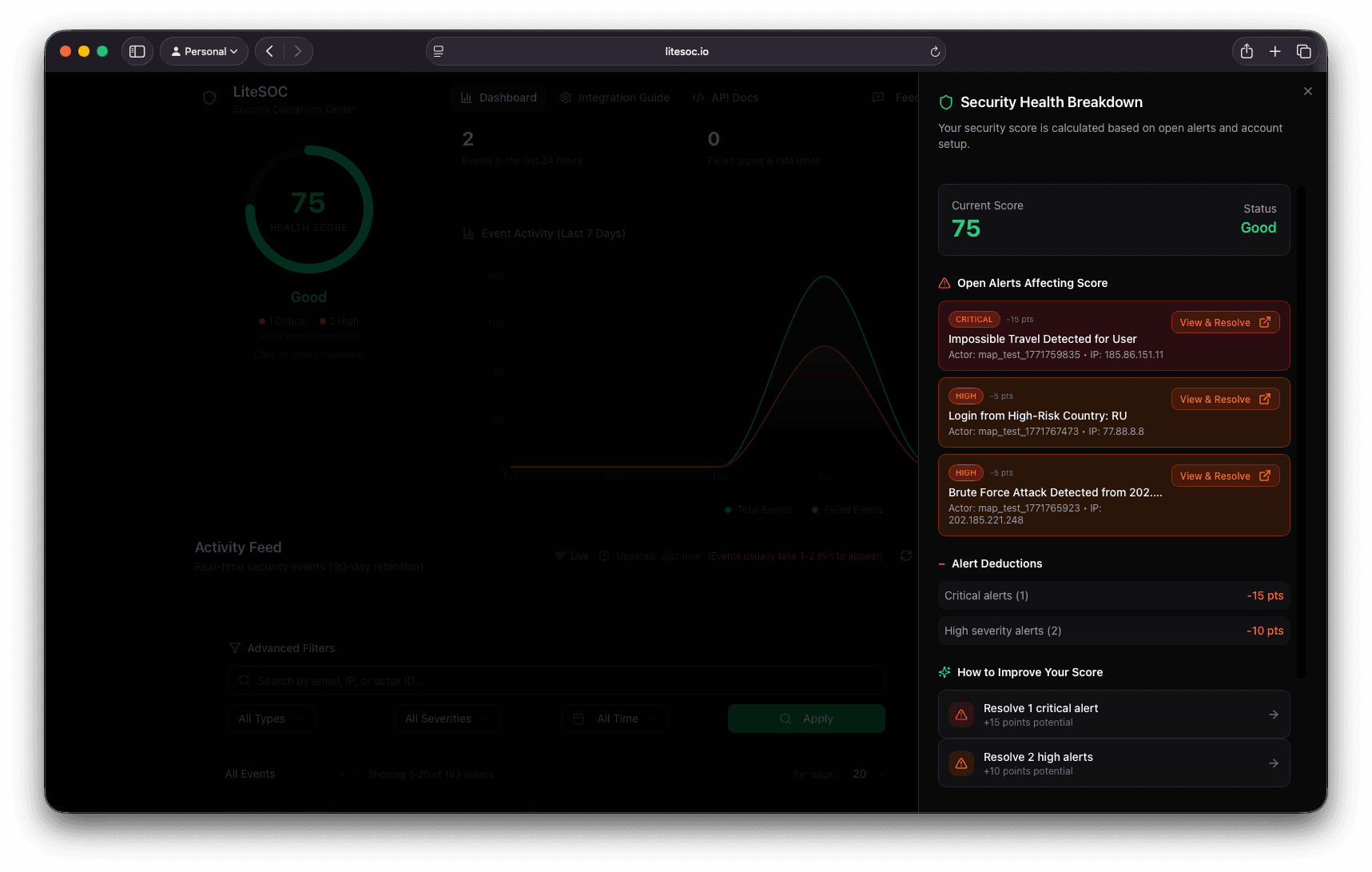Switch to the Integration Guide tab
This screenshot has height=872, width=1372.
615,97
